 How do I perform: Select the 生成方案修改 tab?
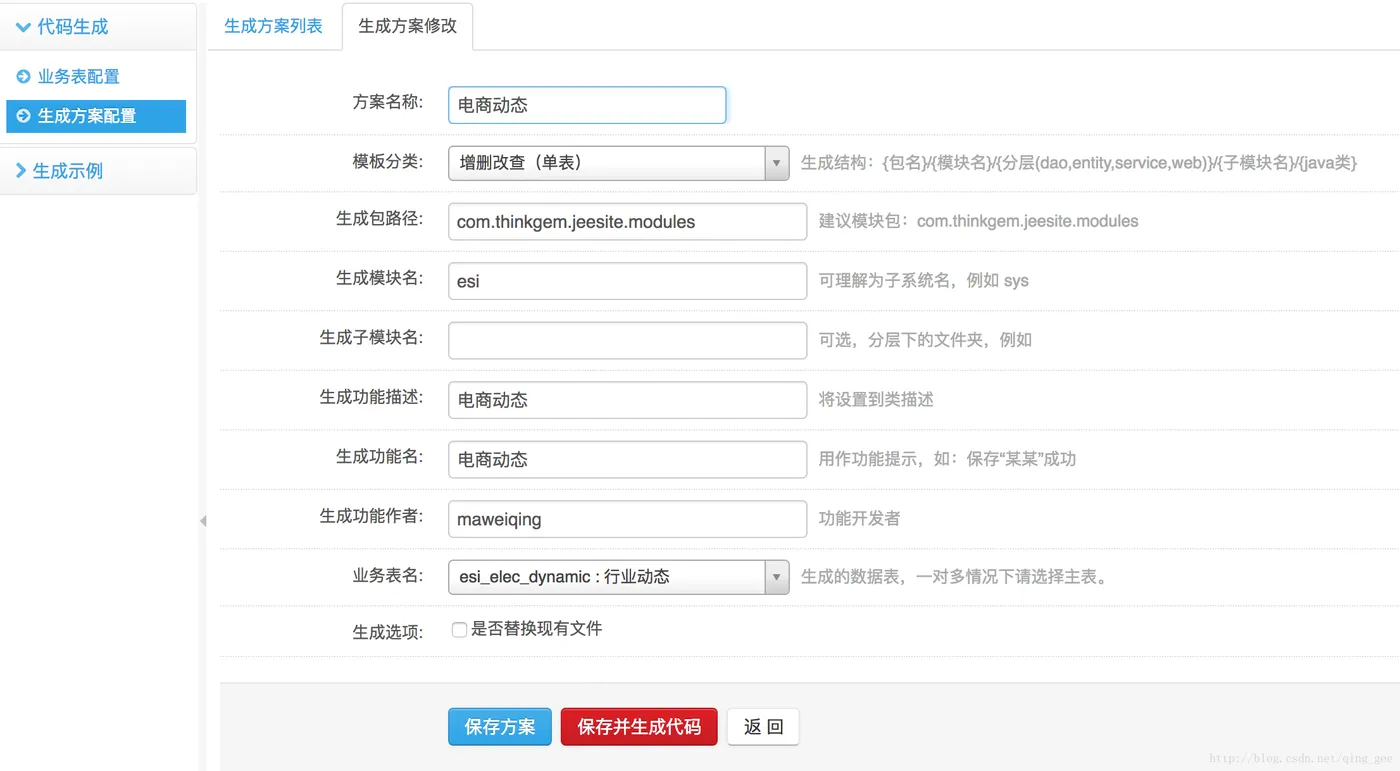[x=408, y=27]
